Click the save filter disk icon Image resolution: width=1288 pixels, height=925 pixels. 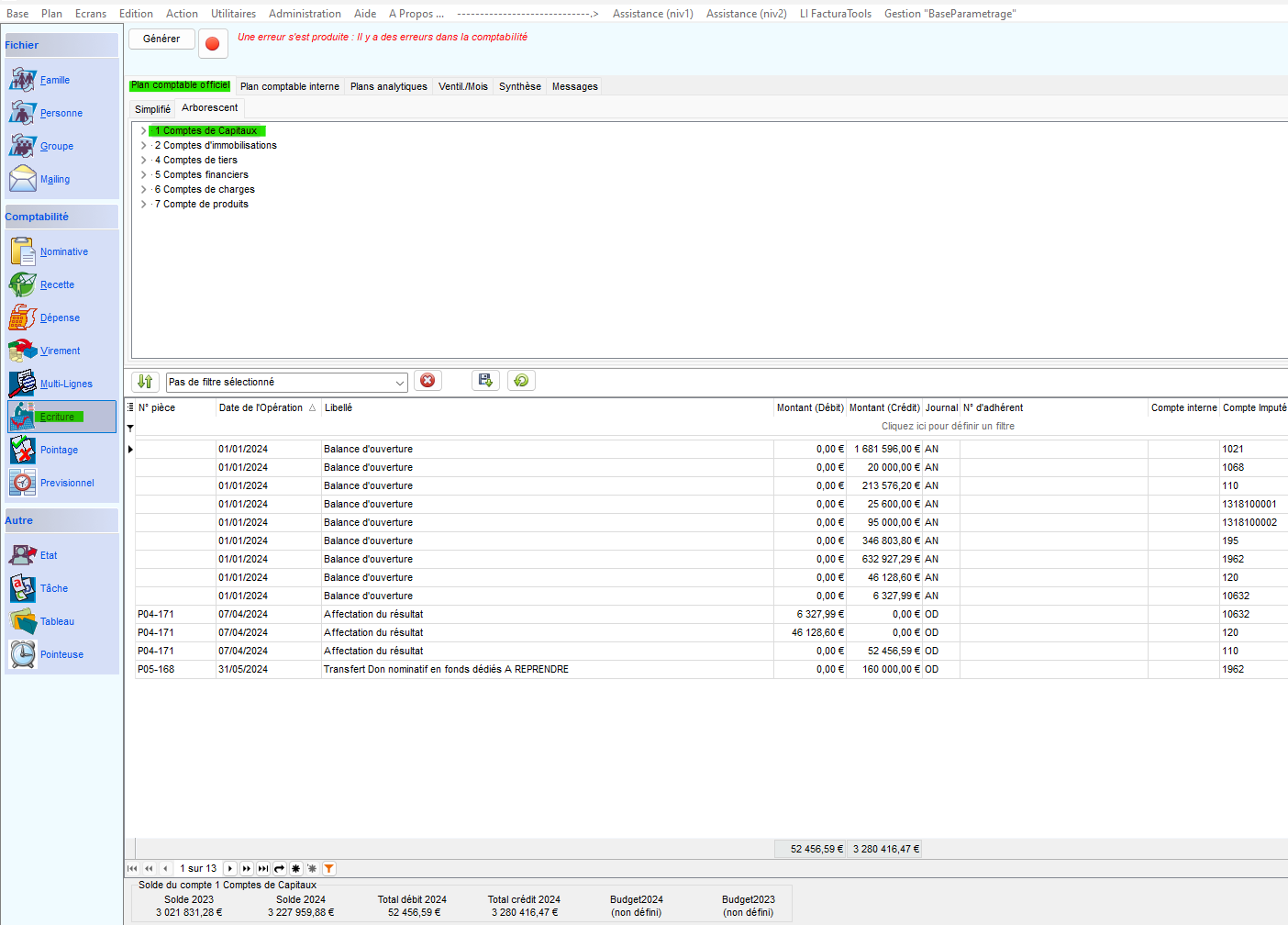485,381
